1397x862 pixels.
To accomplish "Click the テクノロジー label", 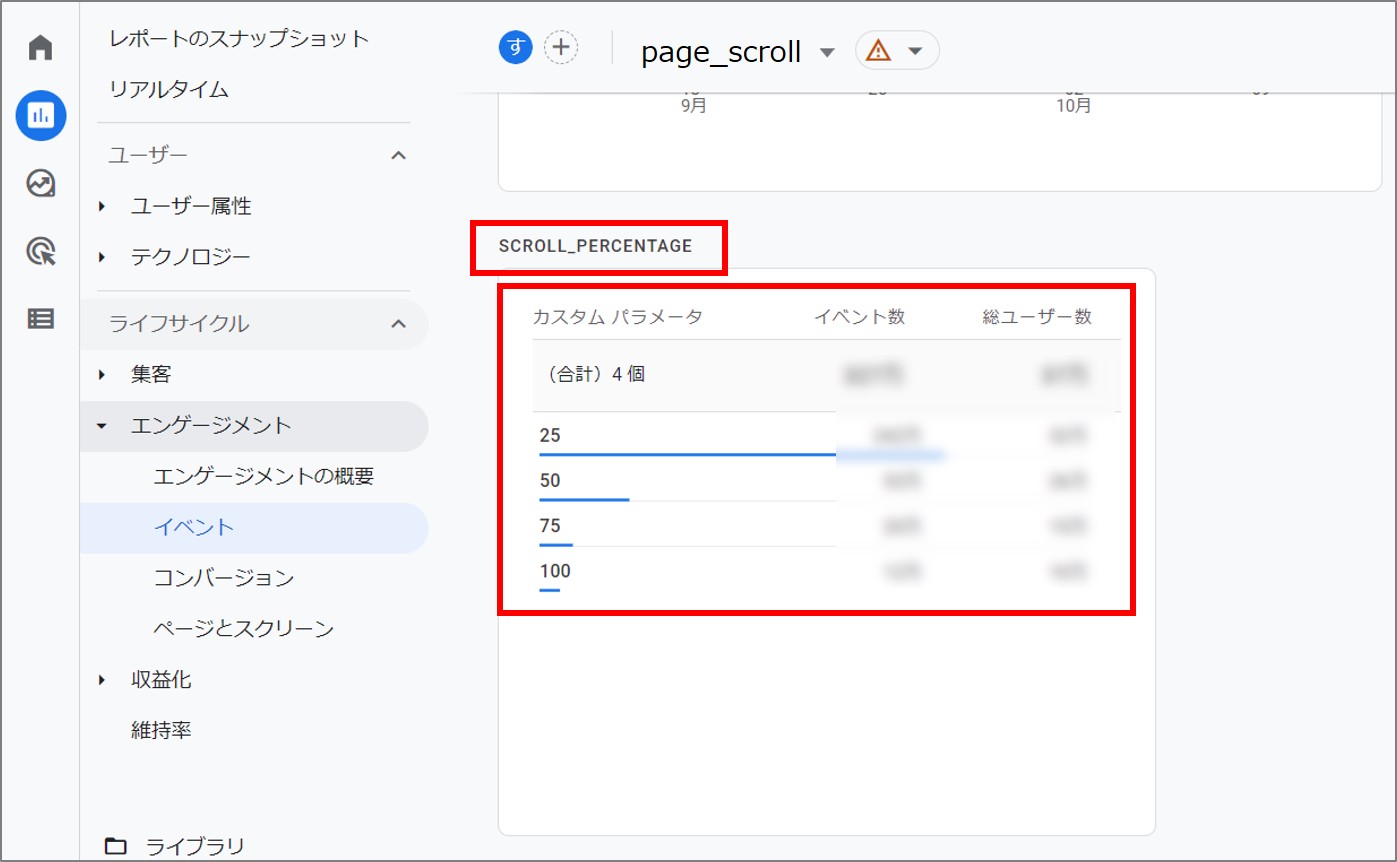I will click(191, 258).
